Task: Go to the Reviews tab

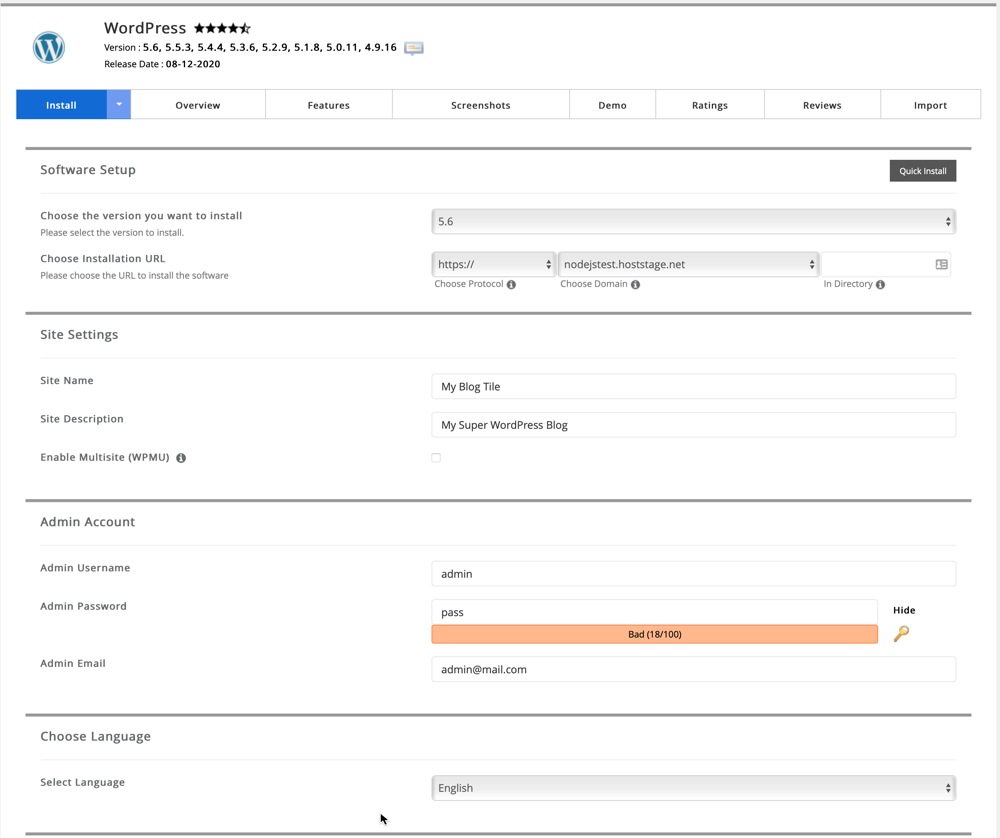Action: (x=822, y=105)
